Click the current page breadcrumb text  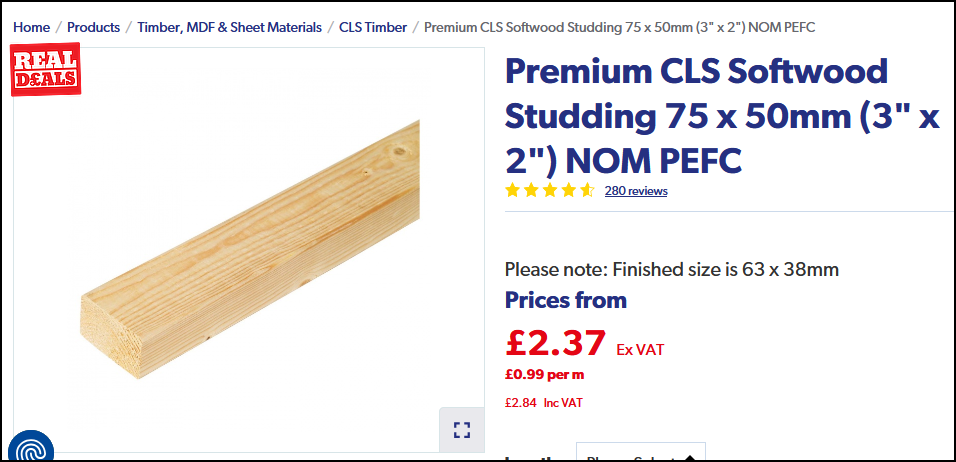pos(619,27)
